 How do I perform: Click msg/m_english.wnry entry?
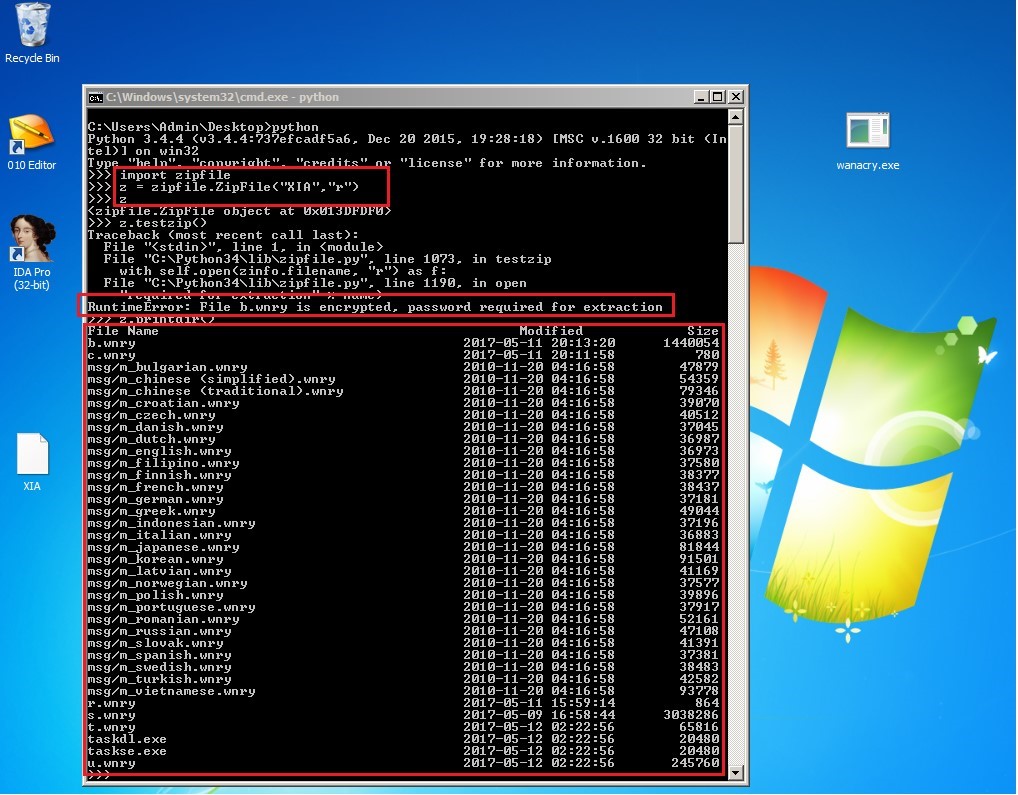(x=160, y=451)
